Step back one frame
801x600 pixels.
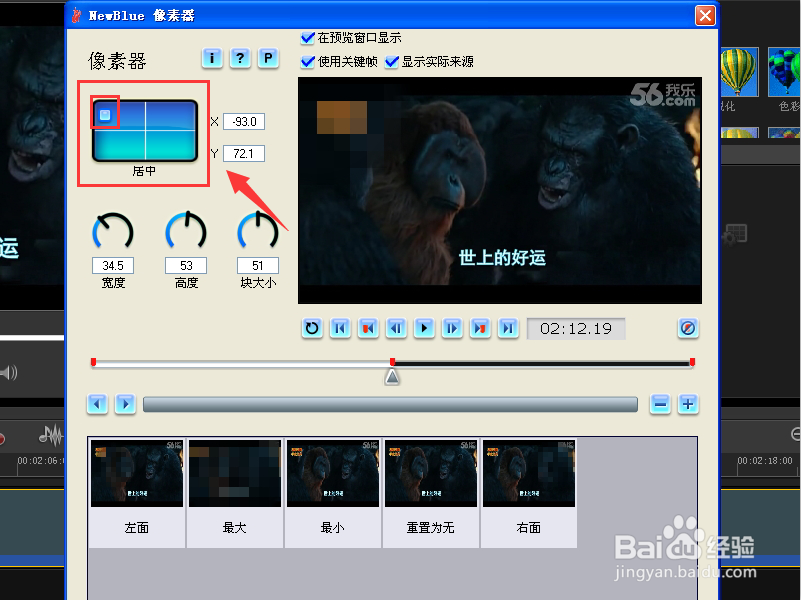tap(396, 328)
